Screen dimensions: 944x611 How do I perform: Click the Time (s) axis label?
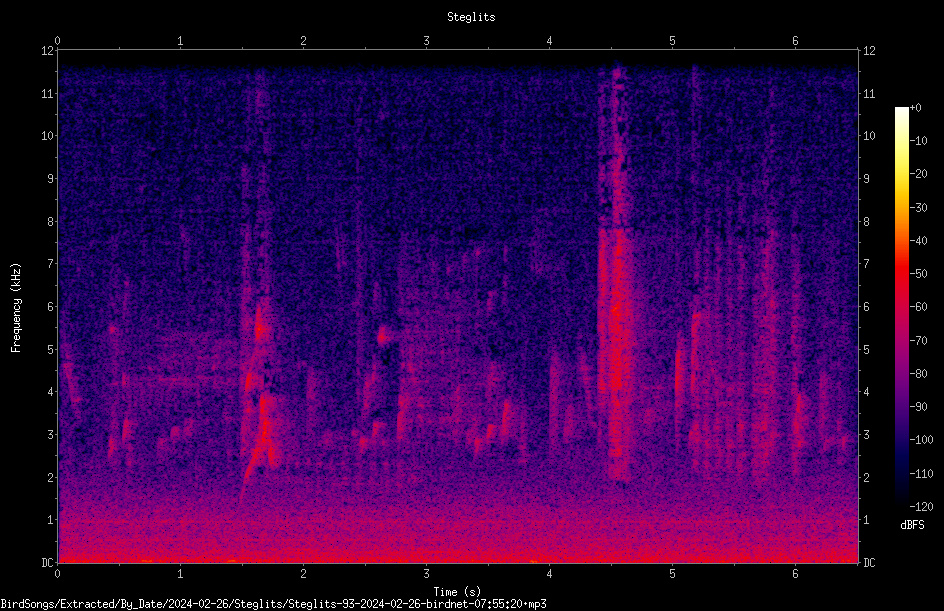click(x=458, y=591)
